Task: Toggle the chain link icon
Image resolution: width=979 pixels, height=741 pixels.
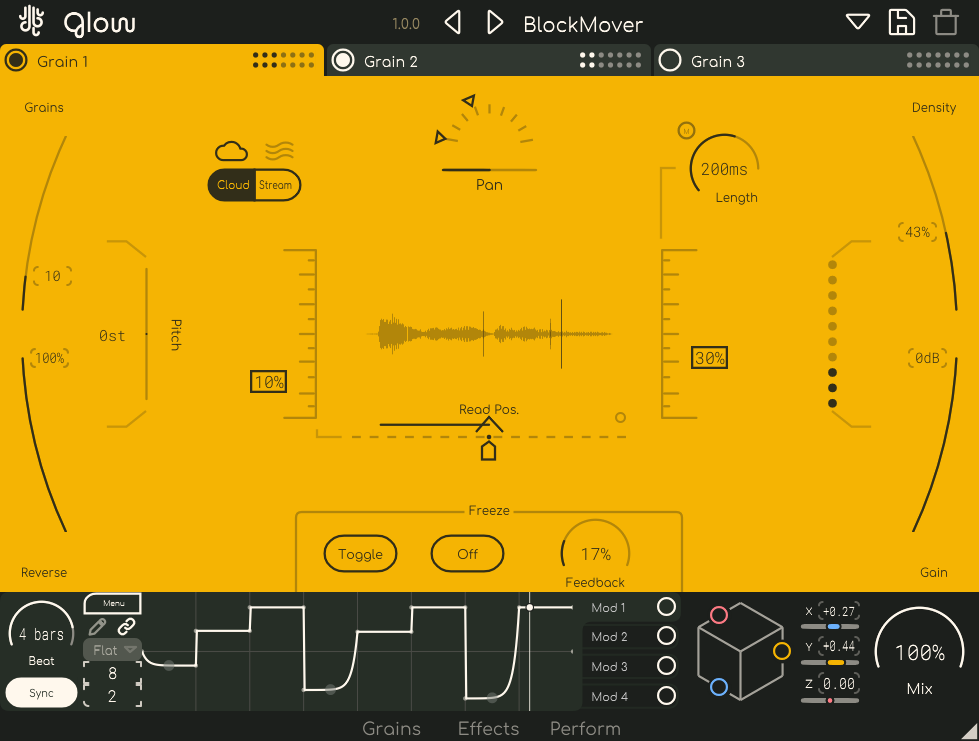Action: point(127,626)
